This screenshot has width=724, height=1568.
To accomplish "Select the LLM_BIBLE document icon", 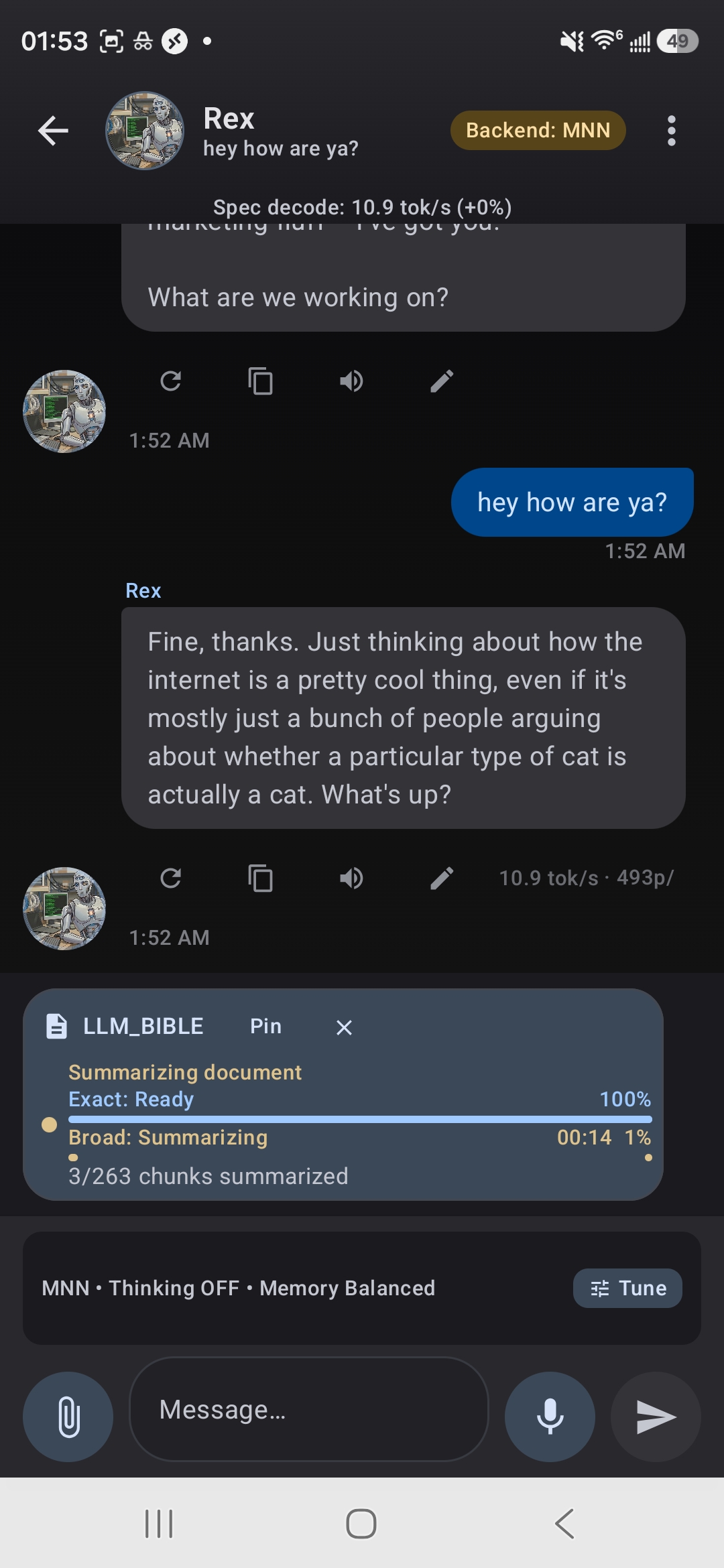I will [55, 1025].
